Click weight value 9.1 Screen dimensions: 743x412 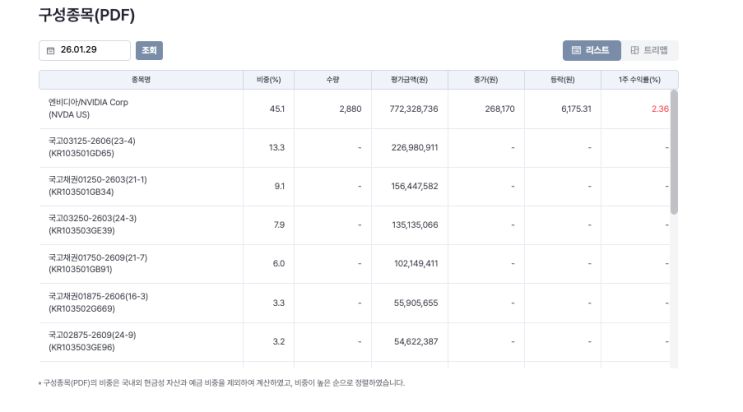[280, 186]
